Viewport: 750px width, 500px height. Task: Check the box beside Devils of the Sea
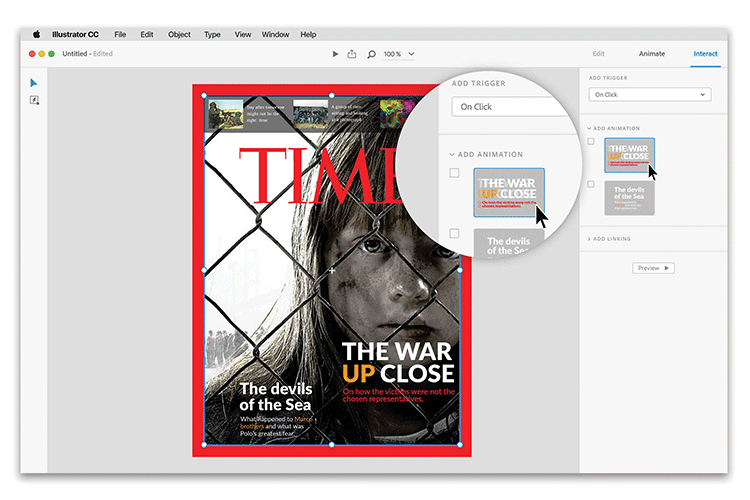tap(591, 184)
